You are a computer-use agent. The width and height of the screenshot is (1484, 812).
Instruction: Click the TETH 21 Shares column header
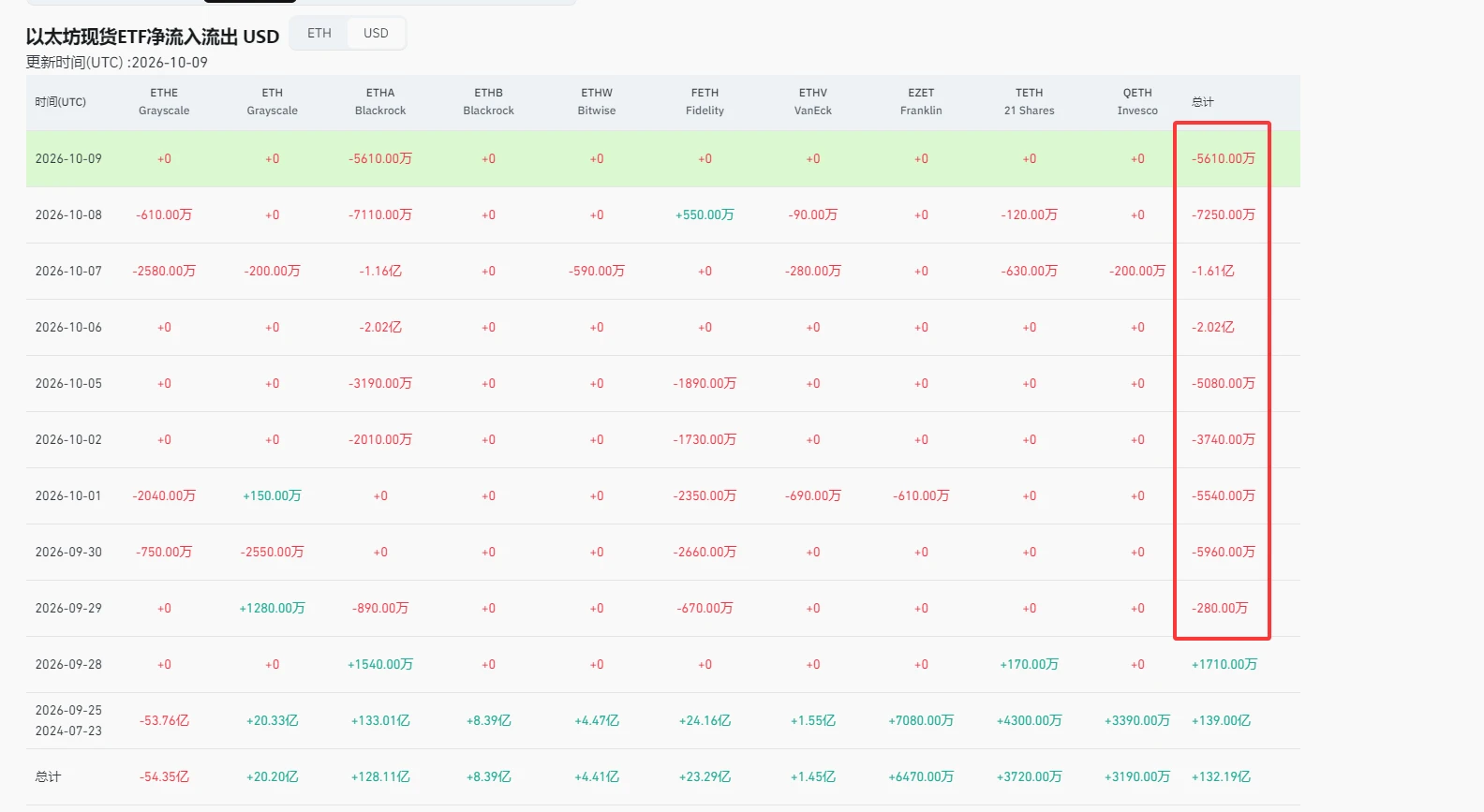1029,102
